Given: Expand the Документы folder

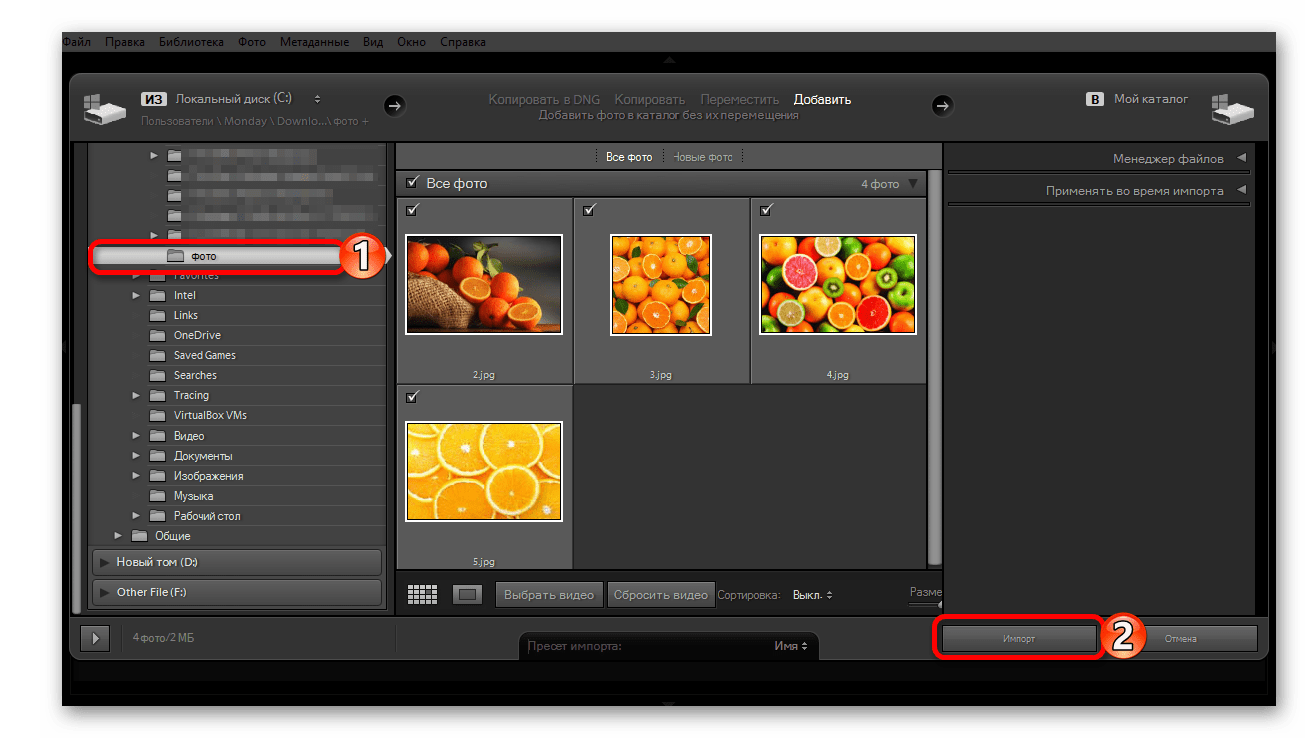Looking at the screenshot, I should [x=136, y=456].
